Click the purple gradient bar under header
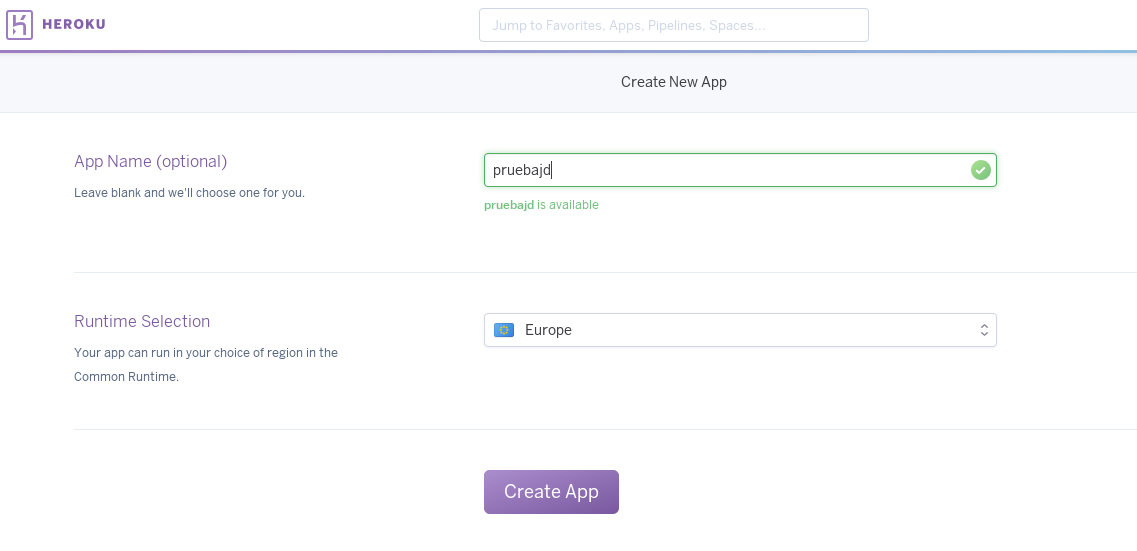The width and height of the screenshot is (1137, 551). pos(568,51)
